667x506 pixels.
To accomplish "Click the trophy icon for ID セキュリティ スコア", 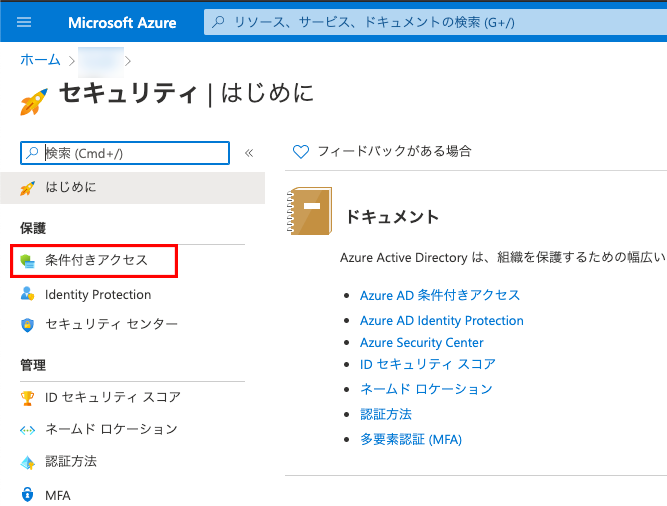I will tap(27, 398).
